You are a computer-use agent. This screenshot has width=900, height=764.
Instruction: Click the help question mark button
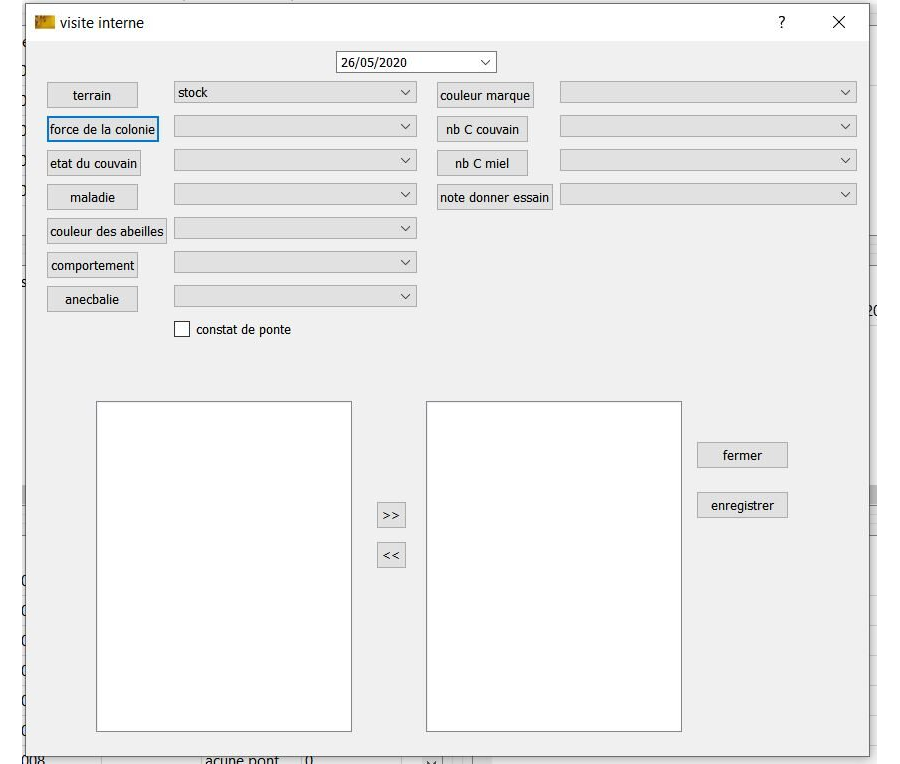781,22
